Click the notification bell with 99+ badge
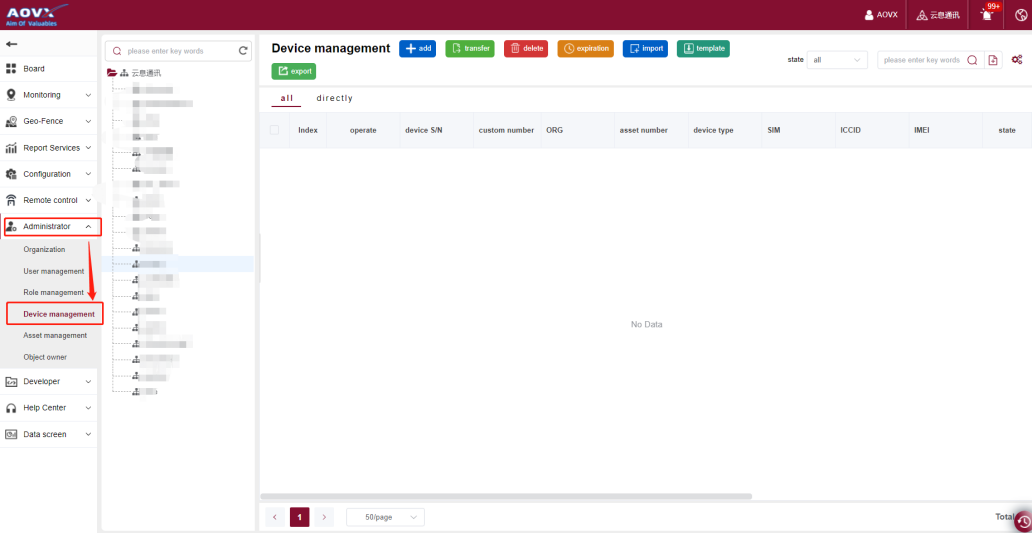The height and width of the screenshot is (534, 1033). click(988, 15)
